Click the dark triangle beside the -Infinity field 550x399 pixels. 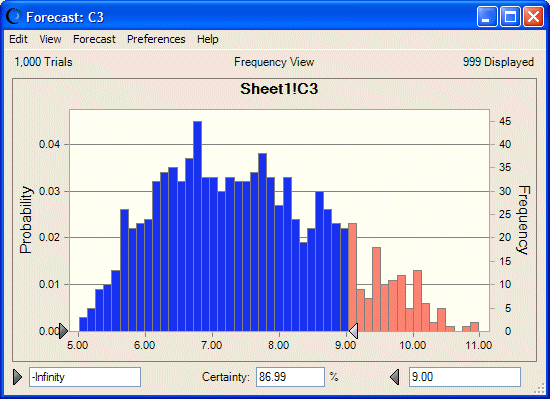click(18, 377)
